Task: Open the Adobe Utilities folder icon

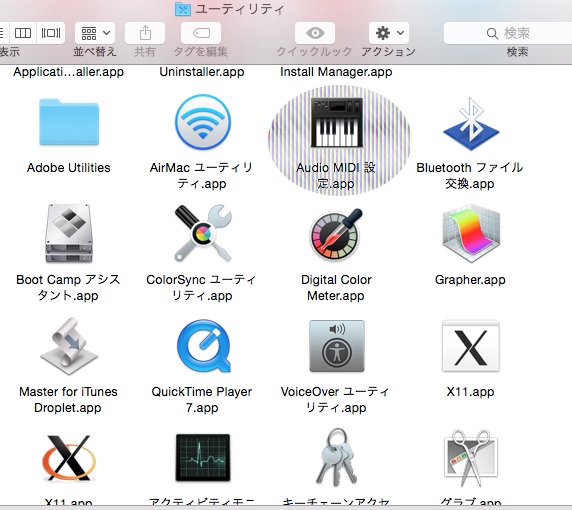Action: click(x=69, y=122)
